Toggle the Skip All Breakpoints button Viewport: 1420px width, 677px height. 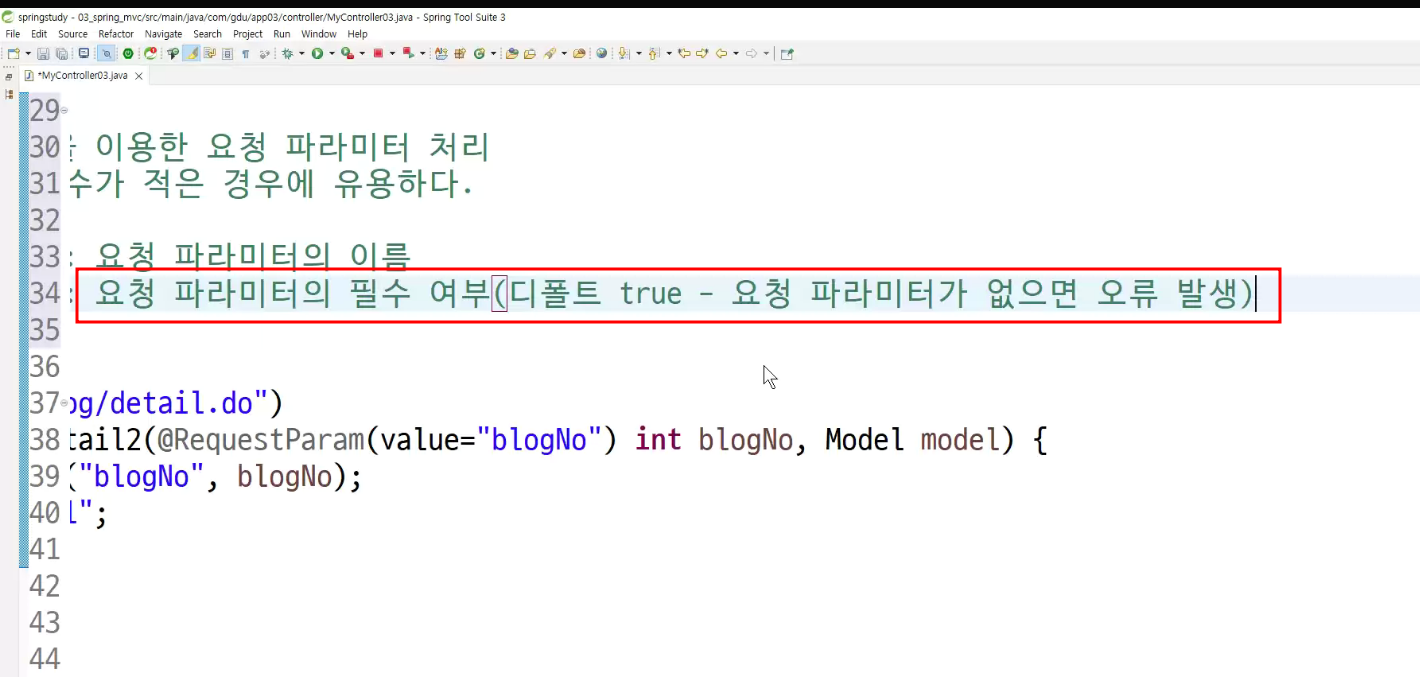[106, 54]
